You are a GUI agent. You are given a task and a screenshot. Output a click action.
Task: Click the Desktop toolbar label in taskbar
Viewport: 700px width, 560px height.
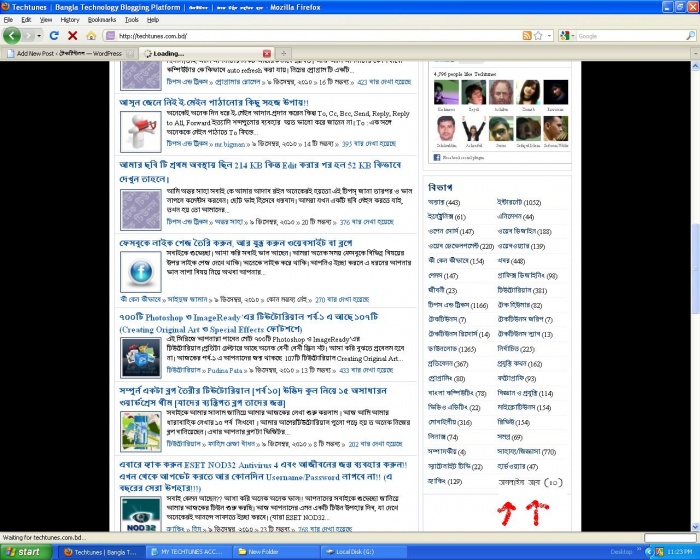pyautogui.click(x=621, y=552)
